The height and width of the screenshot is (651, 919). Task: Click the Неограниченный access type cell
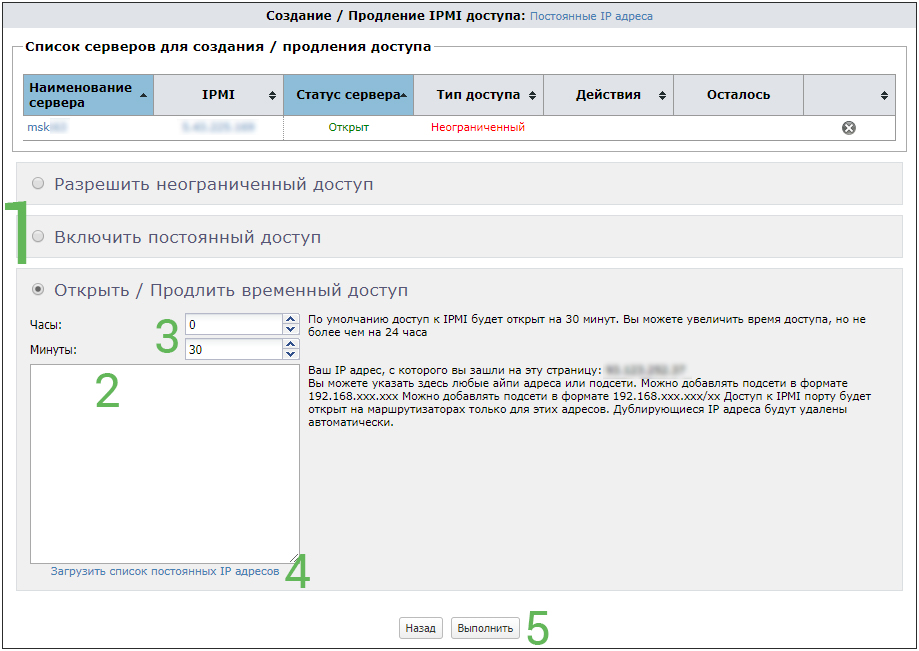click(x=478, y=127)
